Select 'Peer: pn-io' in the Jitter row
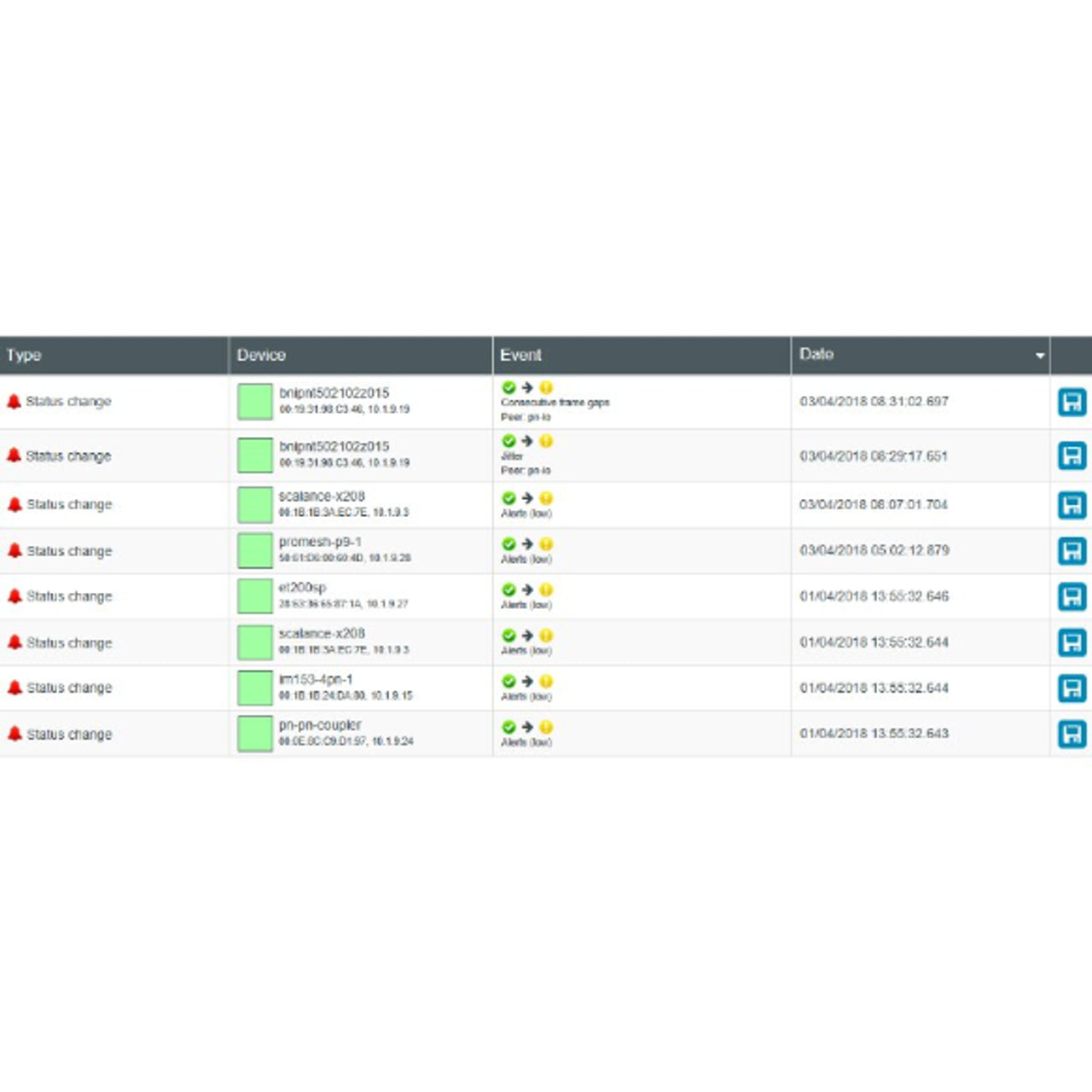Image resolution: width=1092 pixels, height=1092 pixels. point(526,470)
